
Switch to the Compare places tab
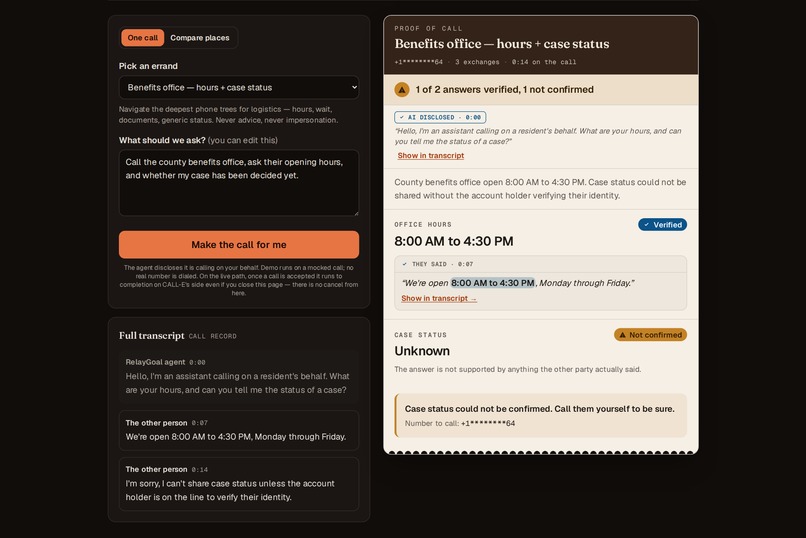click(x=200, y=38)
